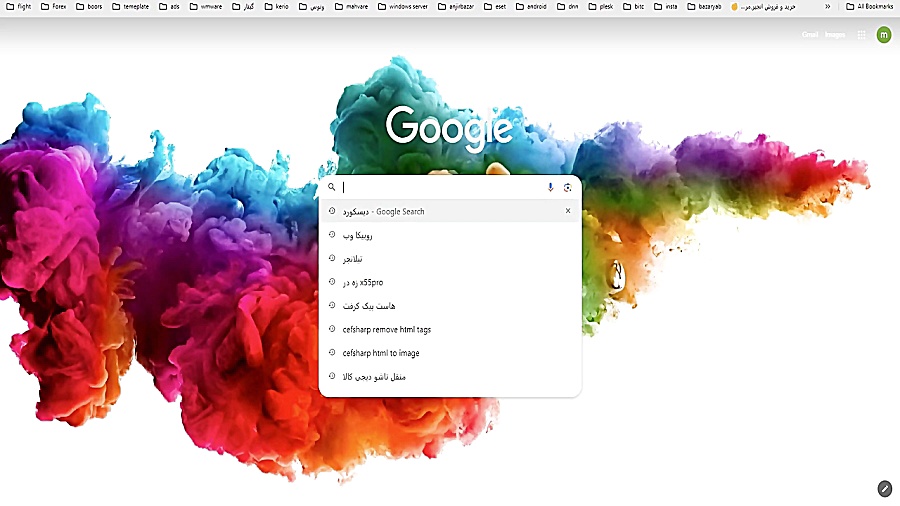Open the Forex bookmarks folder

[53, 7]
